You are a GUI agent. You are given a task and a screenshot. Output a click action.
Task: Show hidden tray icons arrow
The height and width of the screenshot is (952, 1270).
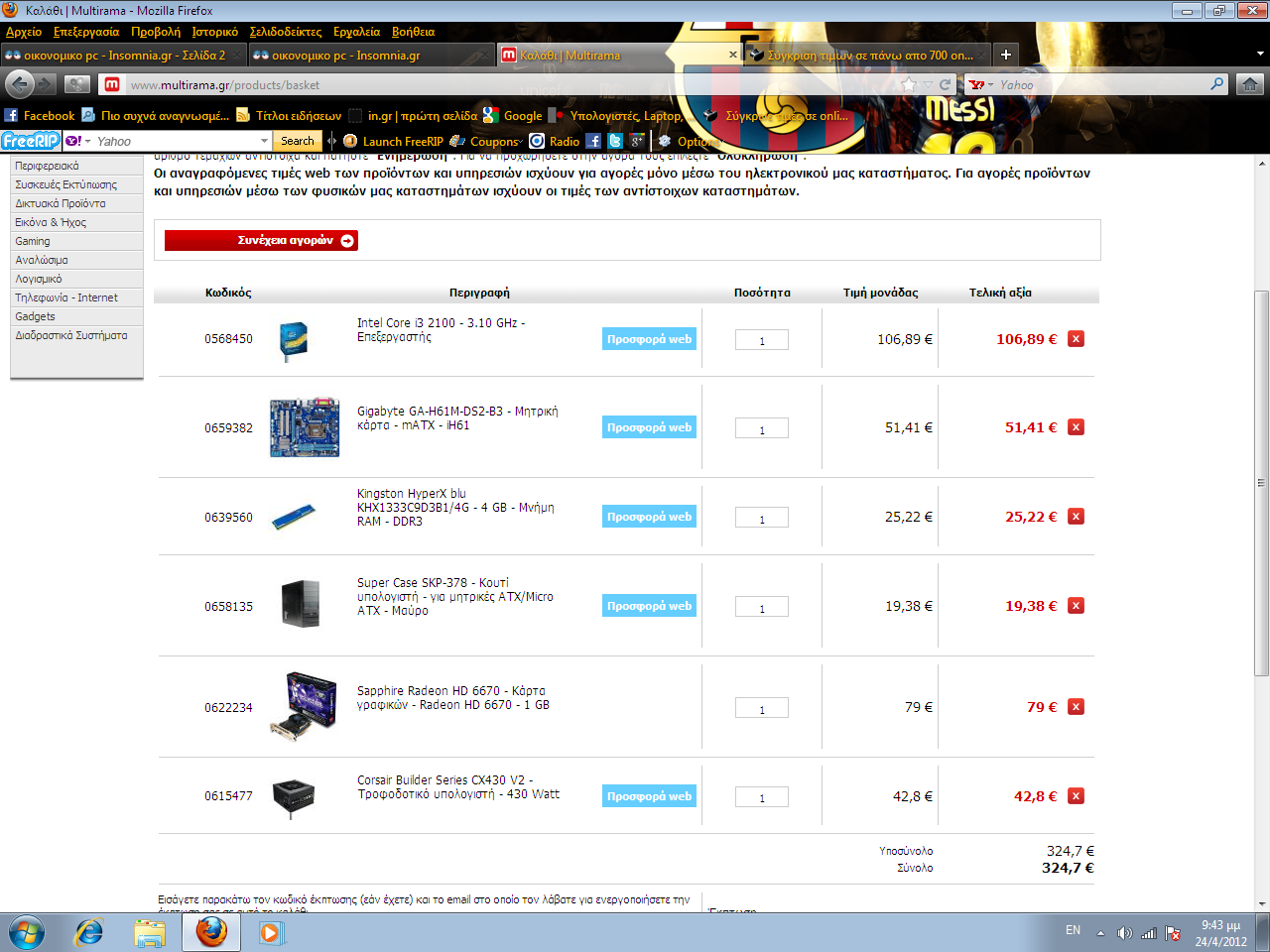tap(1100, 933)
